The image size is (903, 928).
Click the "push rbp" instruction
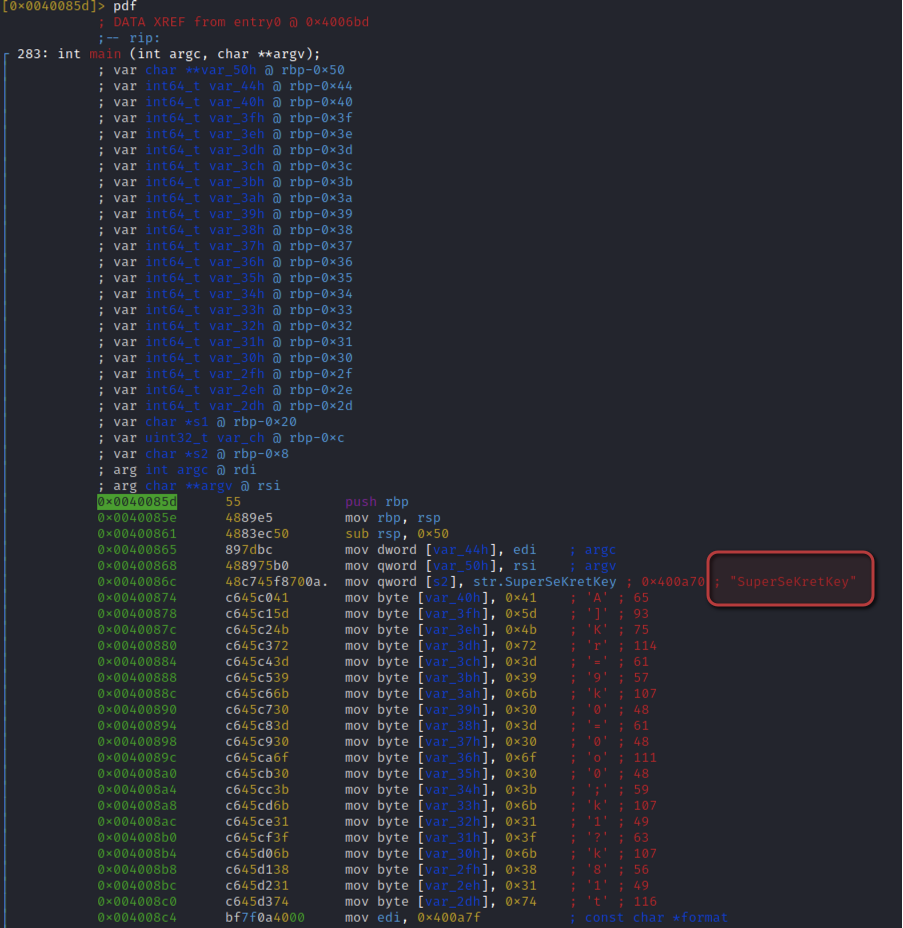(377, 501)
